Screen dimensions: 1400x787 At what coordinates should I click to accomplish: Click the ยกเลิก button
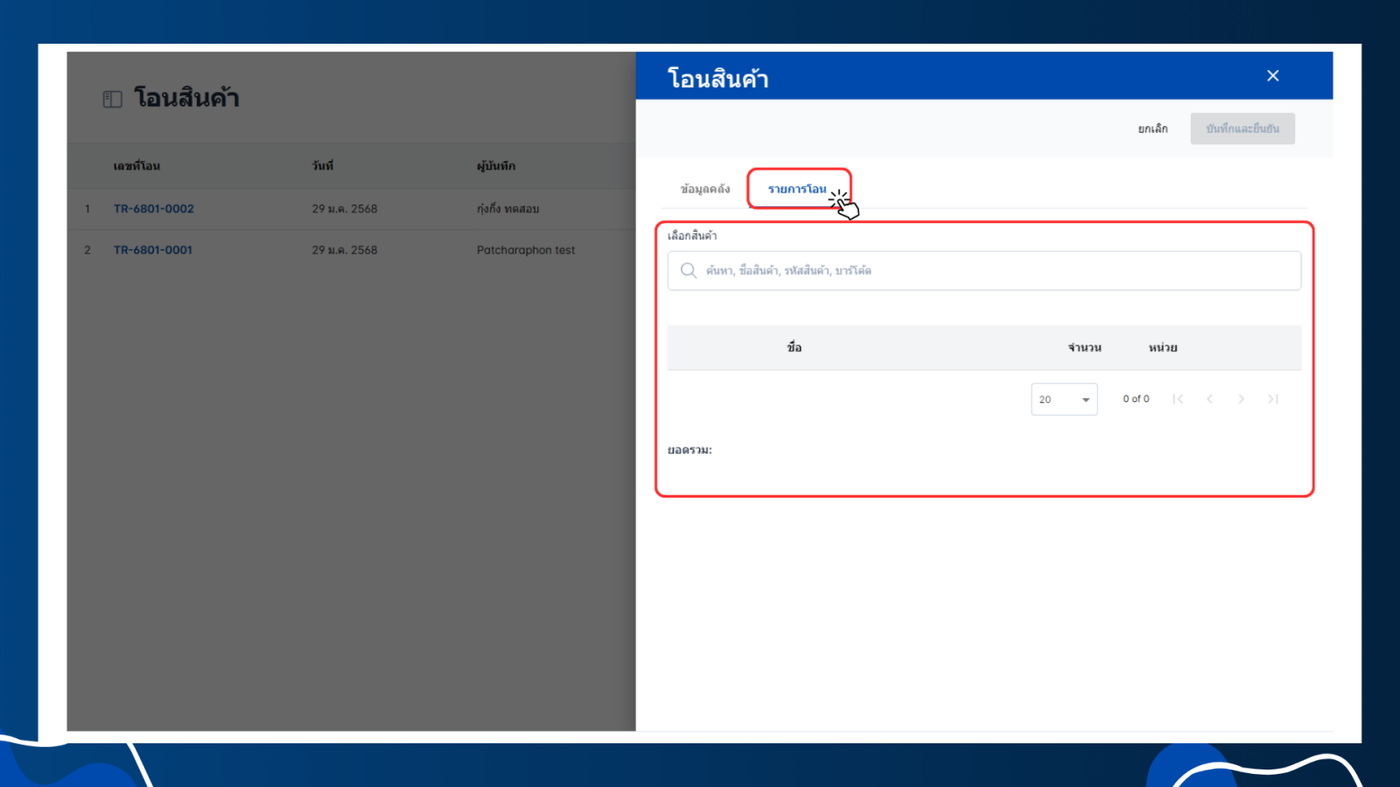point(1152,129)
